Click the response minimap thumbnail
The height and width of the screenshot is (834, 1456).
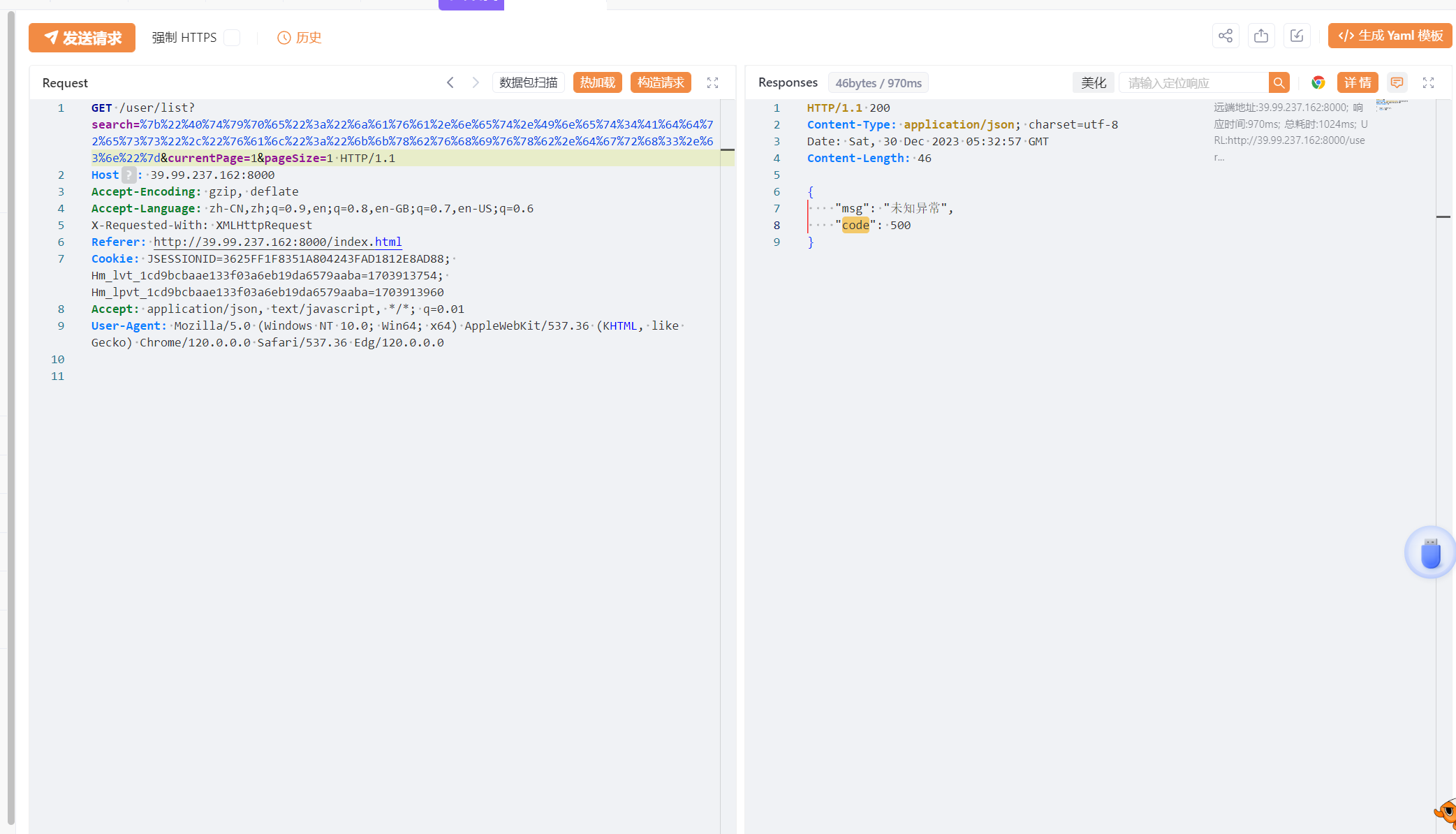1391,105
